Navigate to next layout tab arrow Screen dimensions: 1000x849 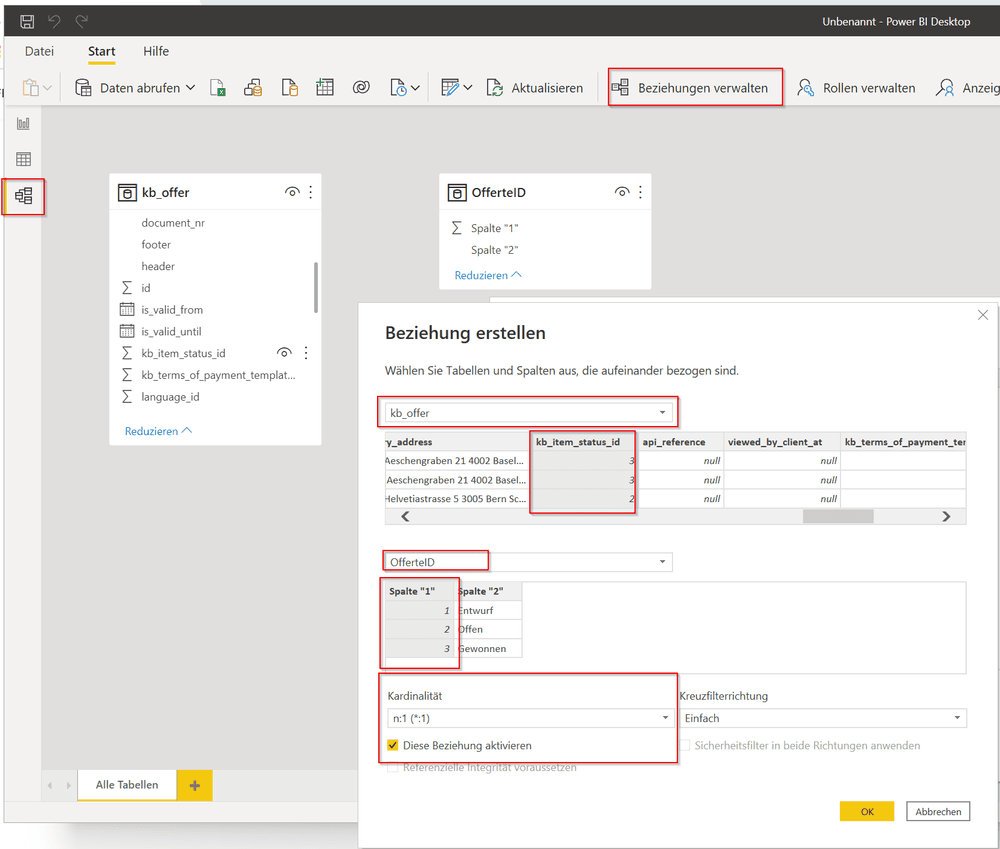coord(68,785)
